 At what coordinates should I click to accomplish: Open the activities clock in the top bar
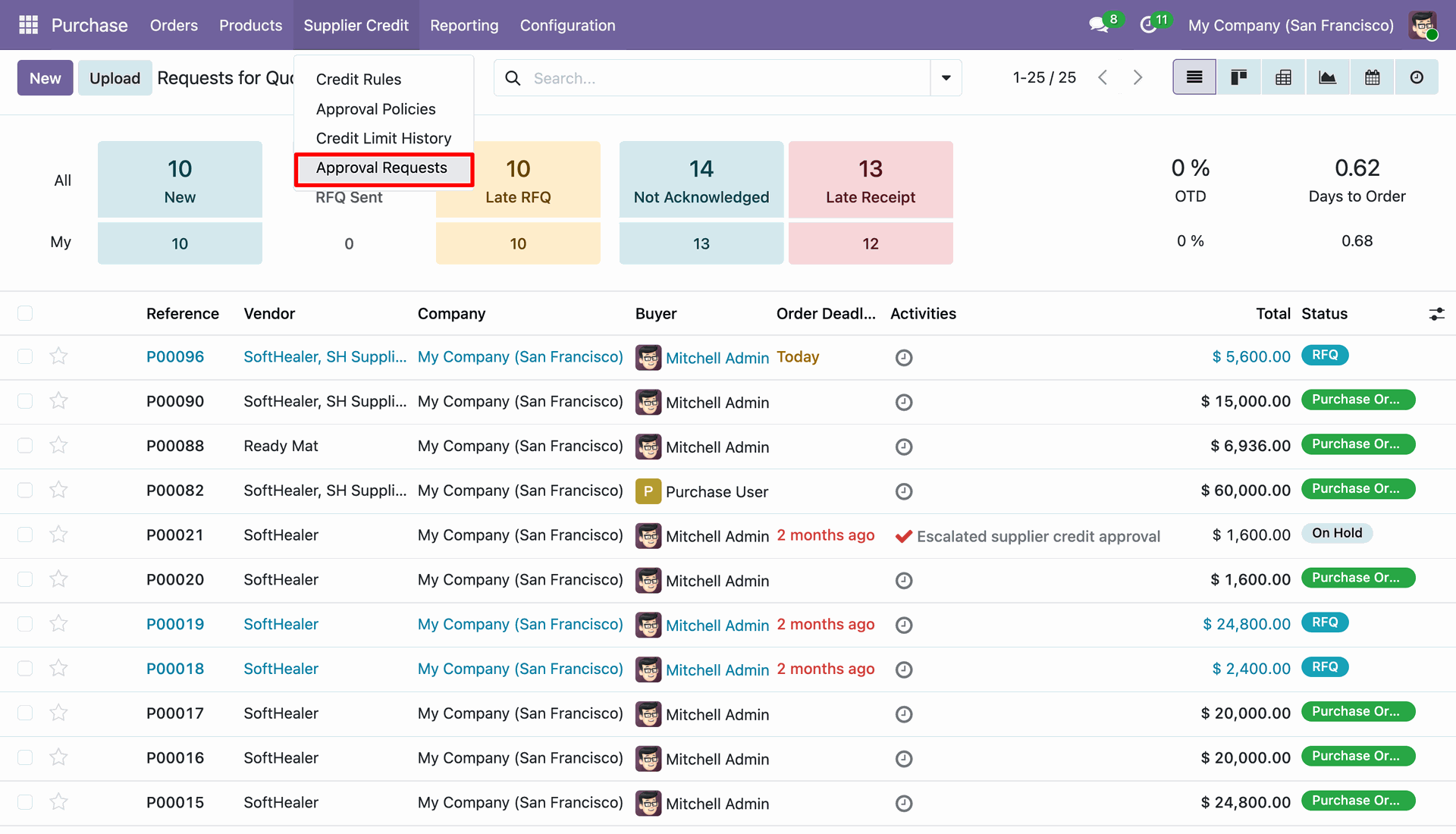pos(1148,25)
